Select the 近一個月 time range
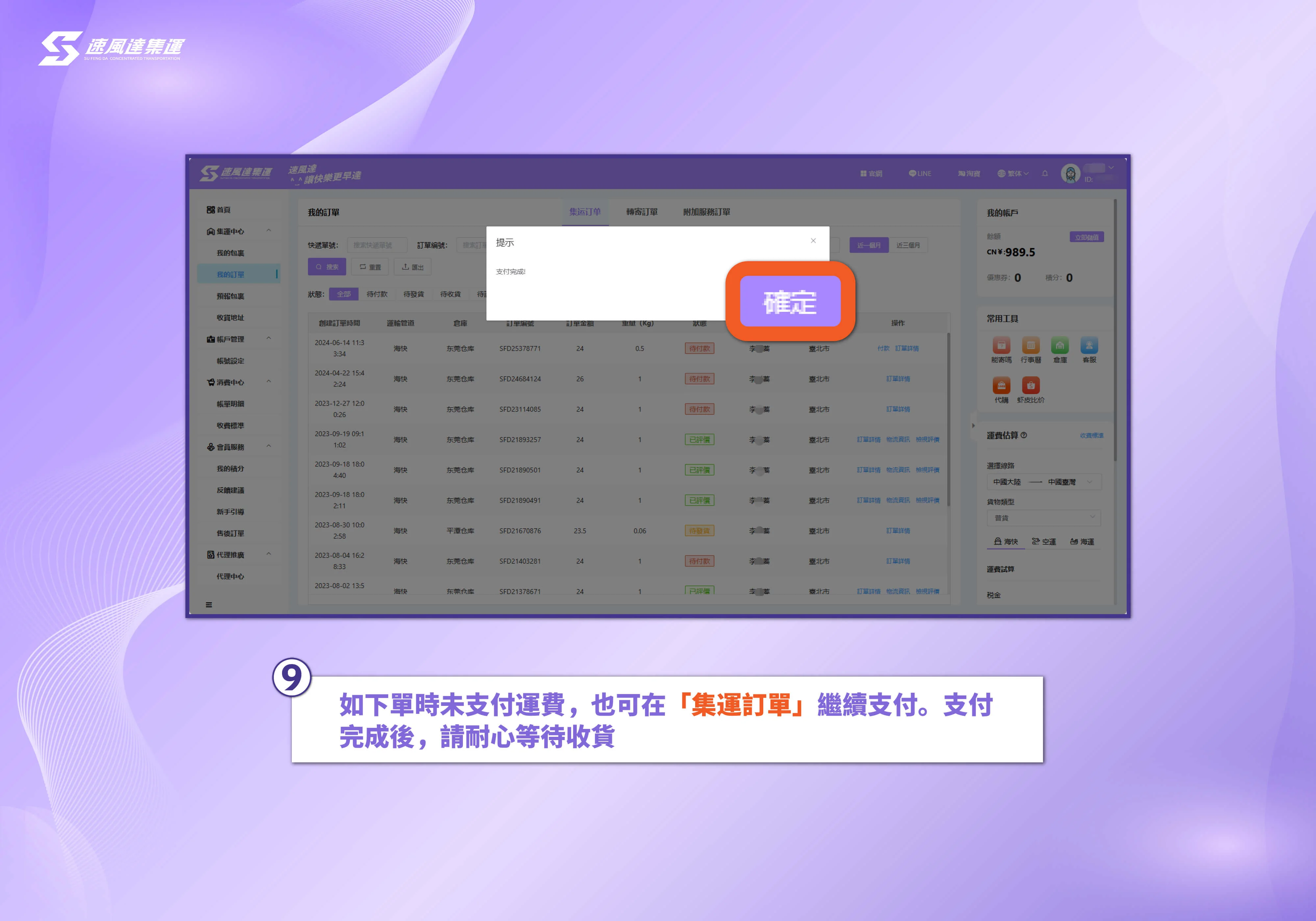Screen dimensions: 1316x921 point(869,245)
